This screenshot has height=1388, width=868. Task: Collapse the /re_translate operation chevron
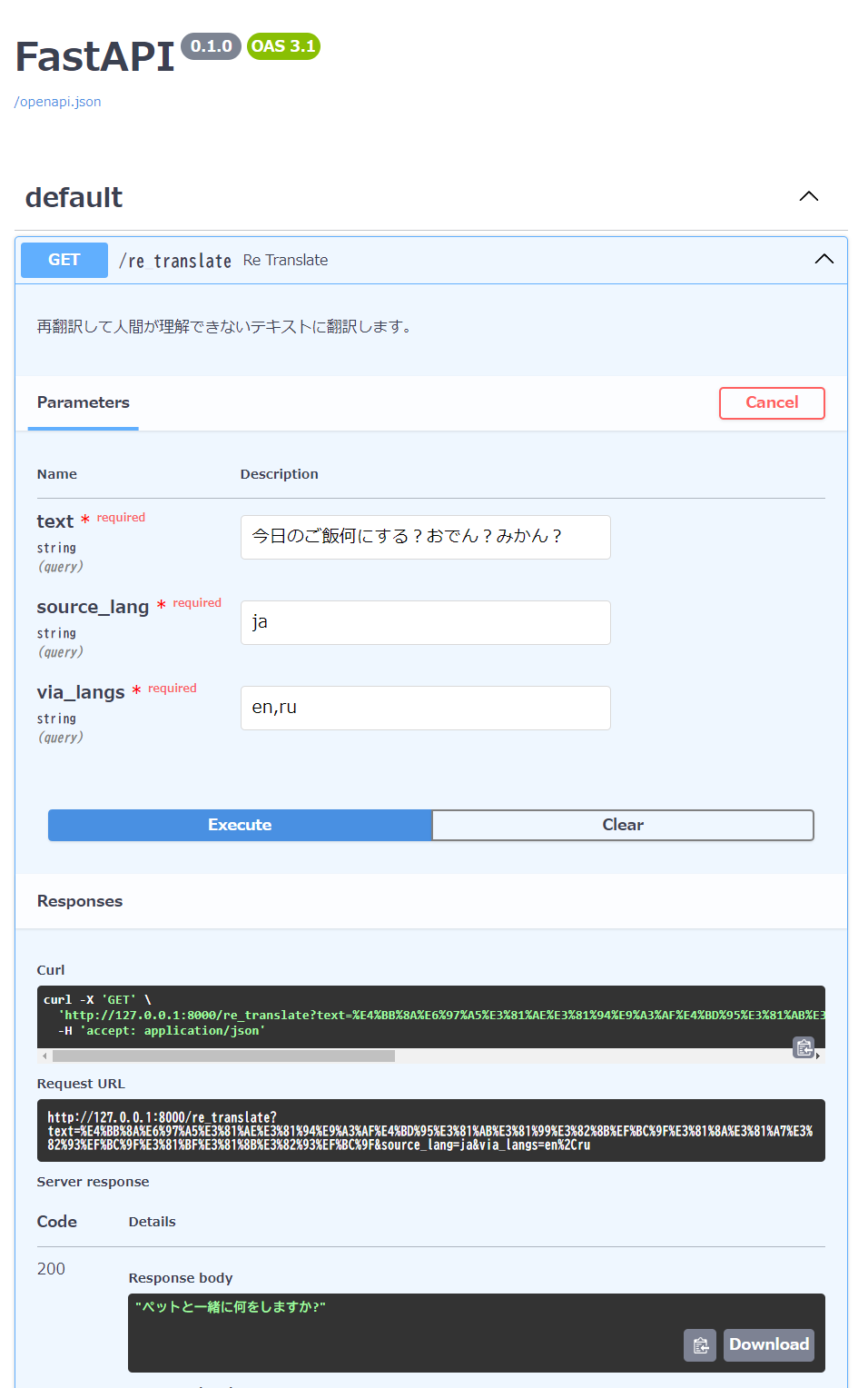pyautogui.click(x=824, y=259)
